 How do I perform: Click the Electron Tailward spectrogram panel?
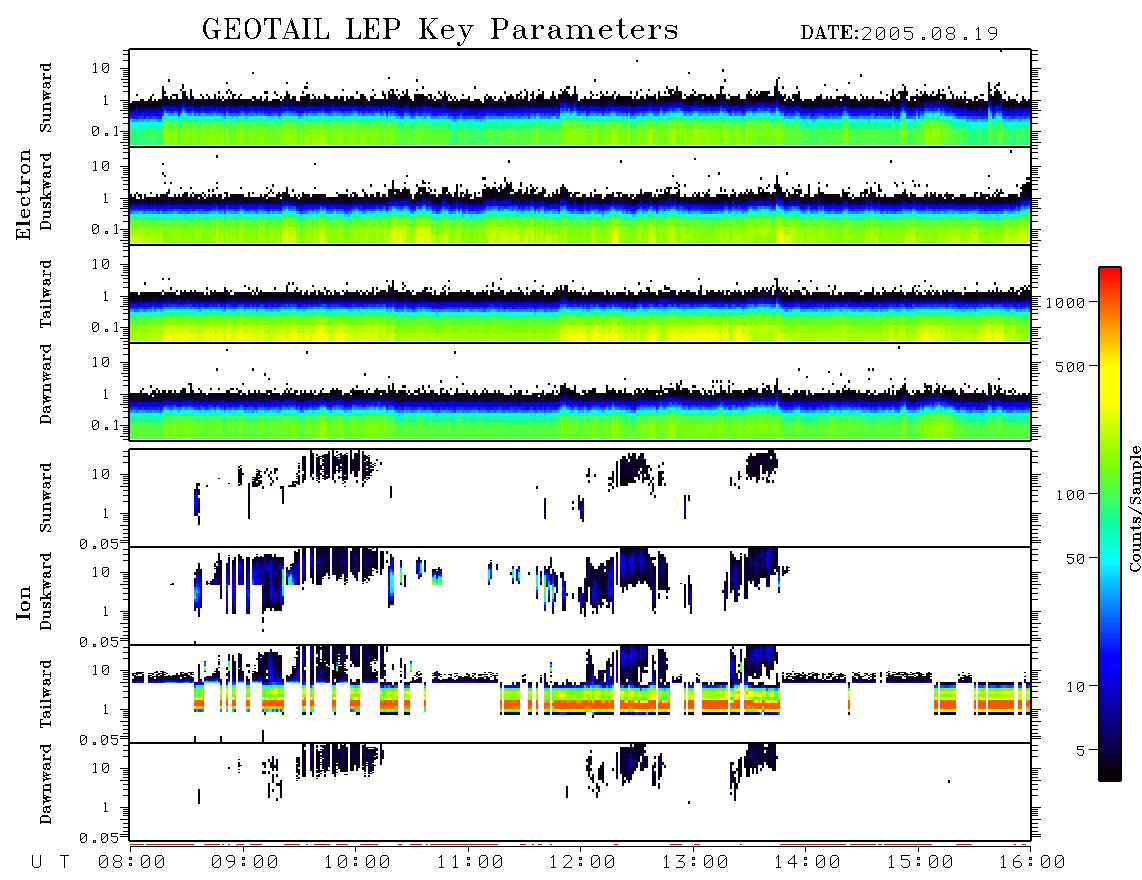(x=580, y=294)
